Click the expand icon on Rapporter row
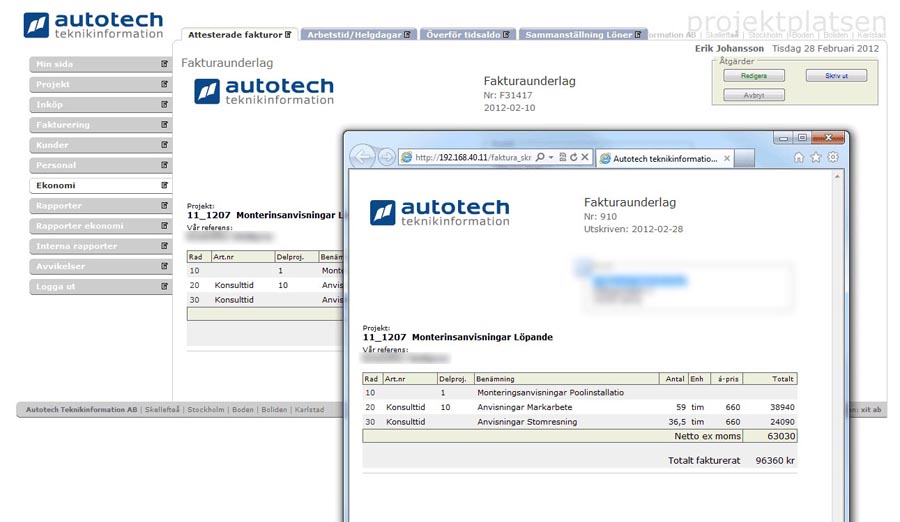This screenshot has height=522, width=900. point(164,205)
